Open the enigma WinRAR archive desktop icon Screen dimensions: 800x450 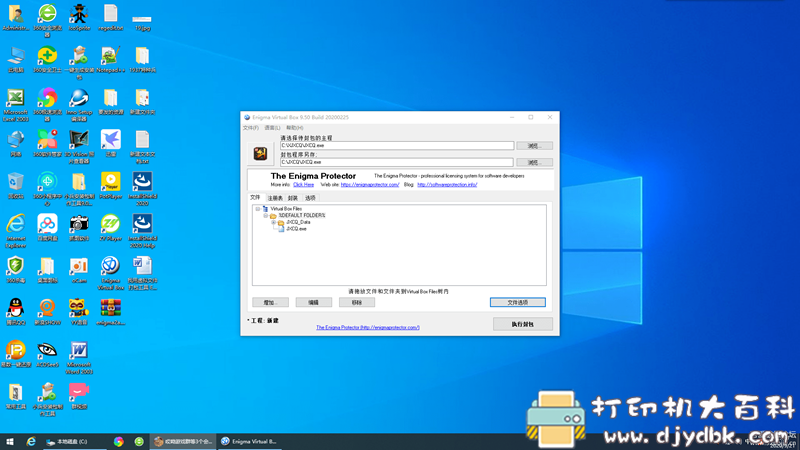111,312
